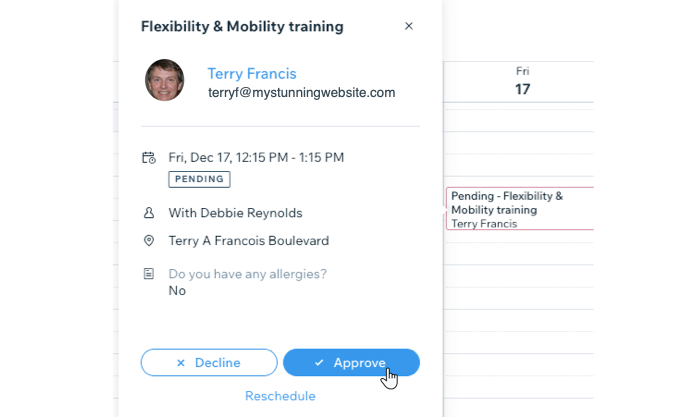
Task: Click With Debbie Reynolds staff text
Action: pos(235,213)
